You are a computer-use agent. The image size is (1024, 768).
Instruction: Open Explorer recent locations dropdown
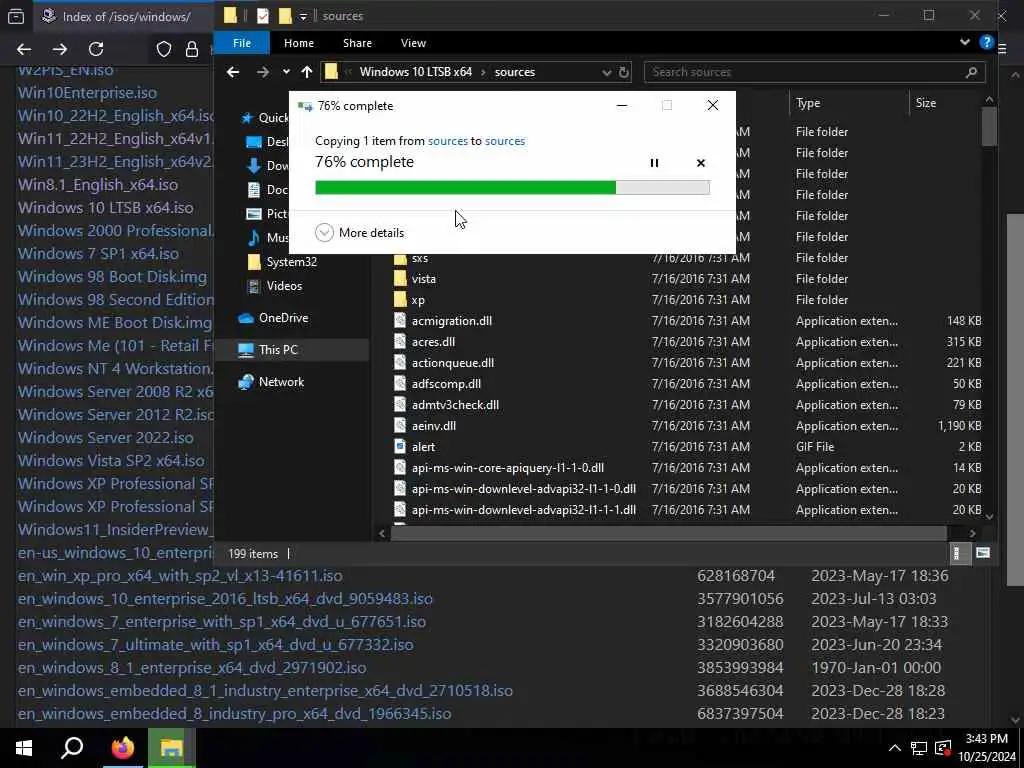pos(286,72)
